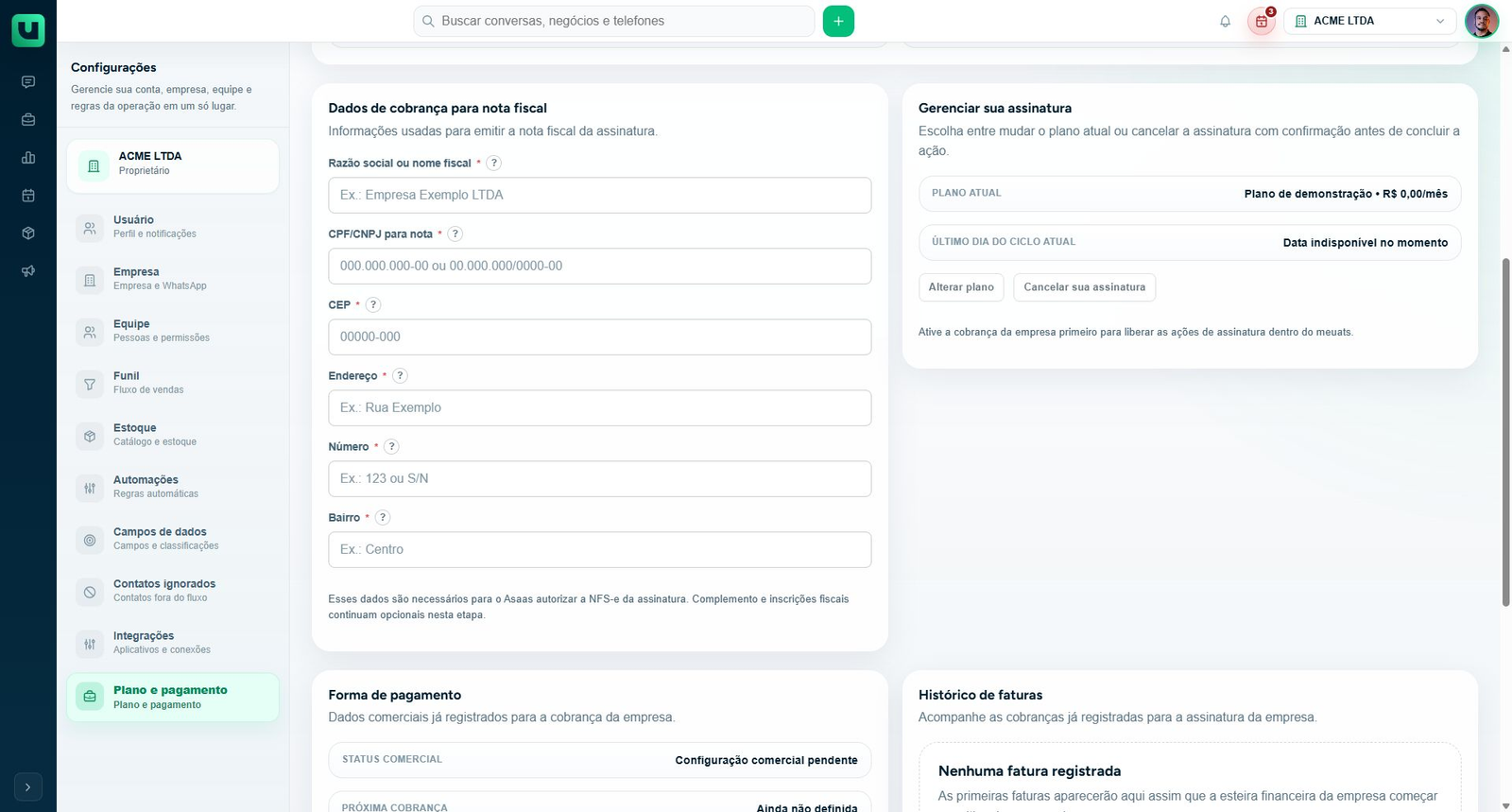Screen dimensions: 1512x812
Task: Open conversations icon in left rail
Action: pos(28,82)
